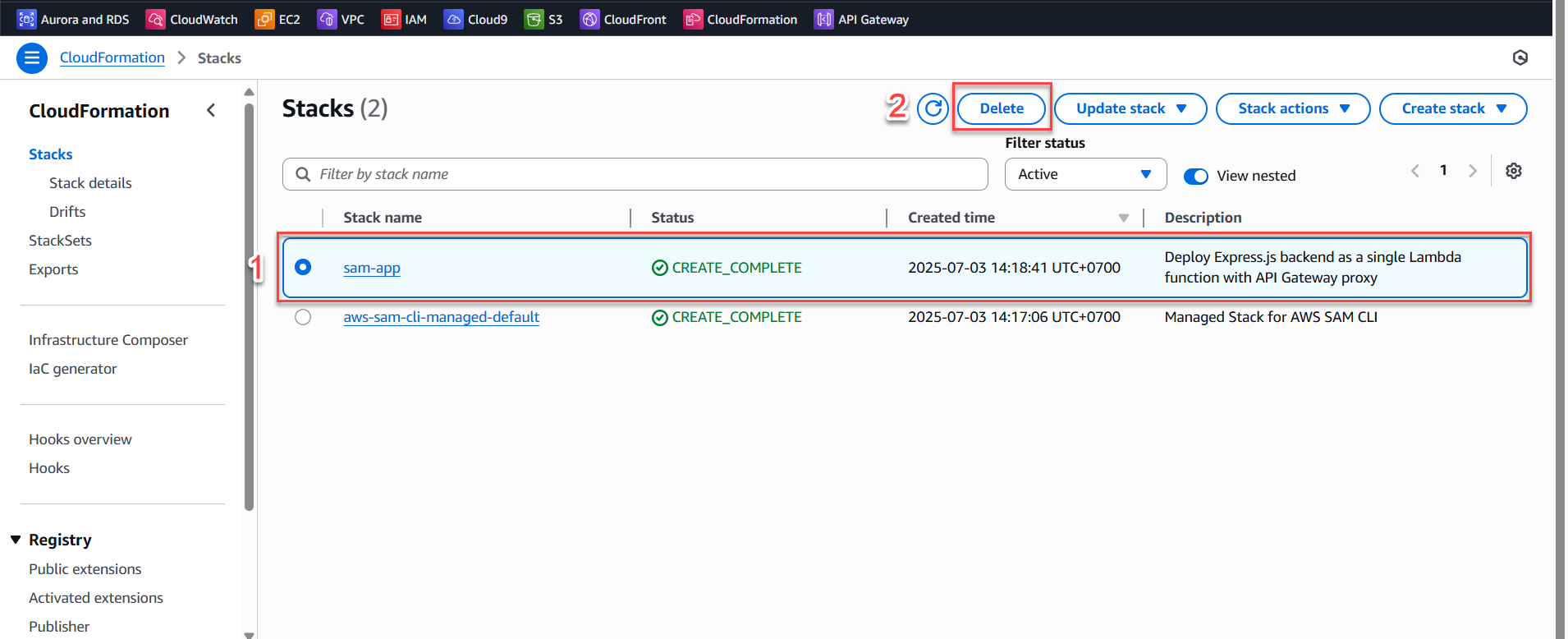Open Stack details in the sidebar

tap(90, 183)
